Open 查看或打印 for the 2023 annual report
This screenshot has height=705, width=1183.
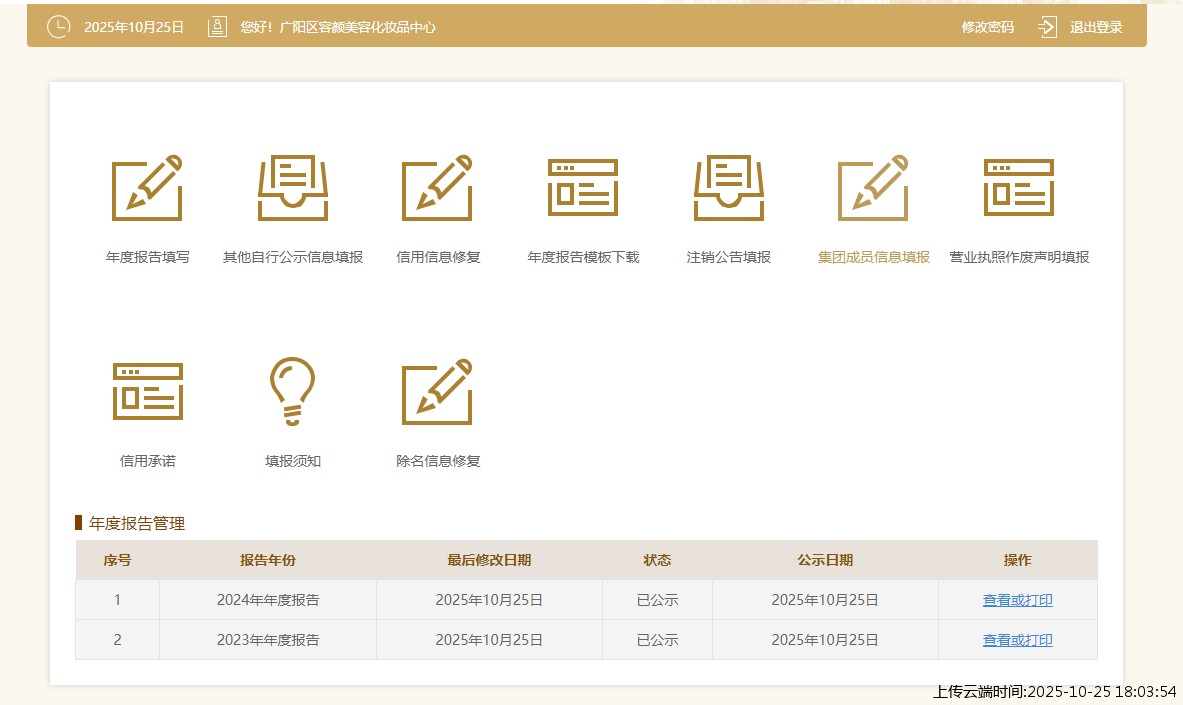[1017, 640]
